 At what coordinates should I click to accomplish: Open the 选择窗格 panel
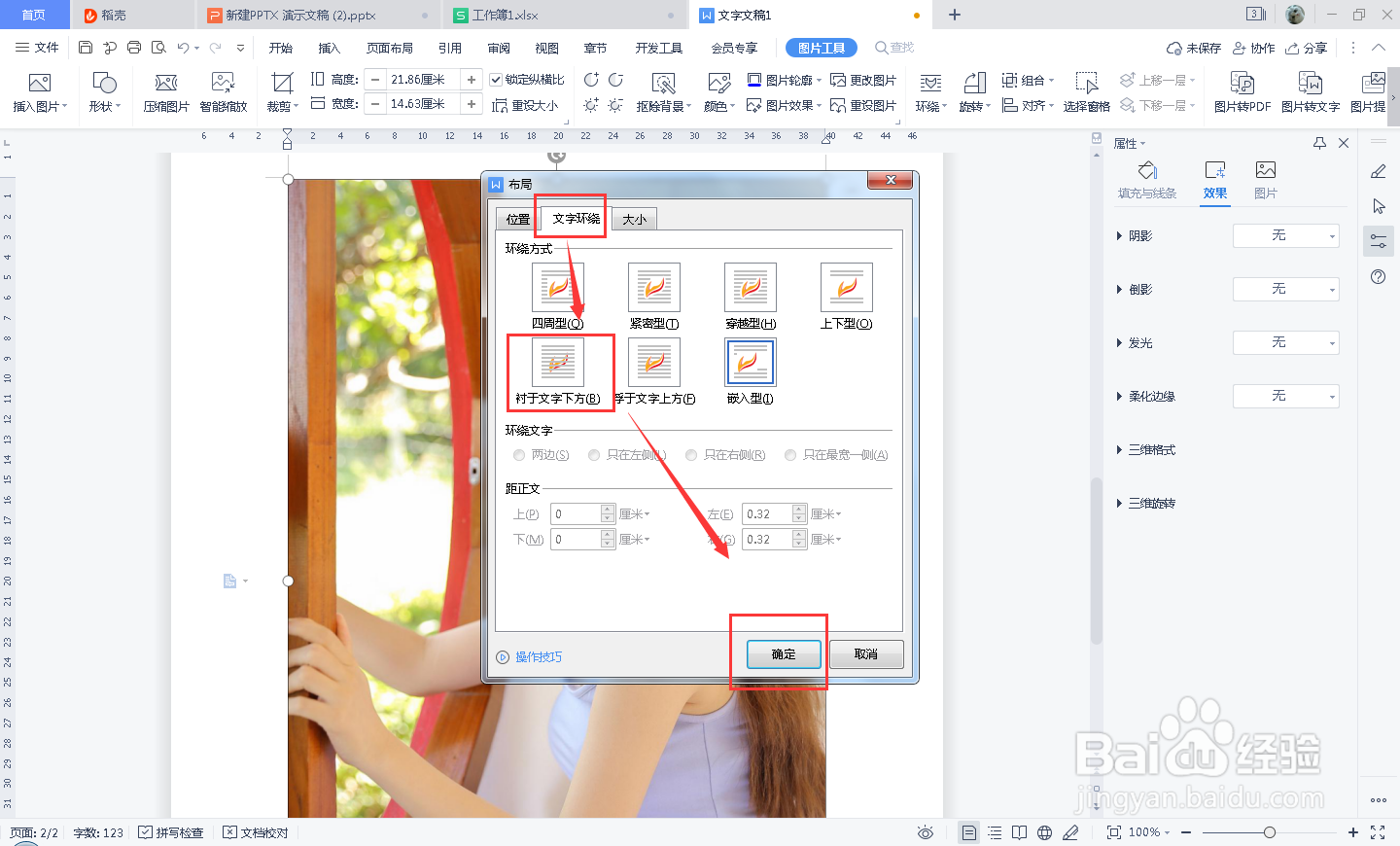1086,84
